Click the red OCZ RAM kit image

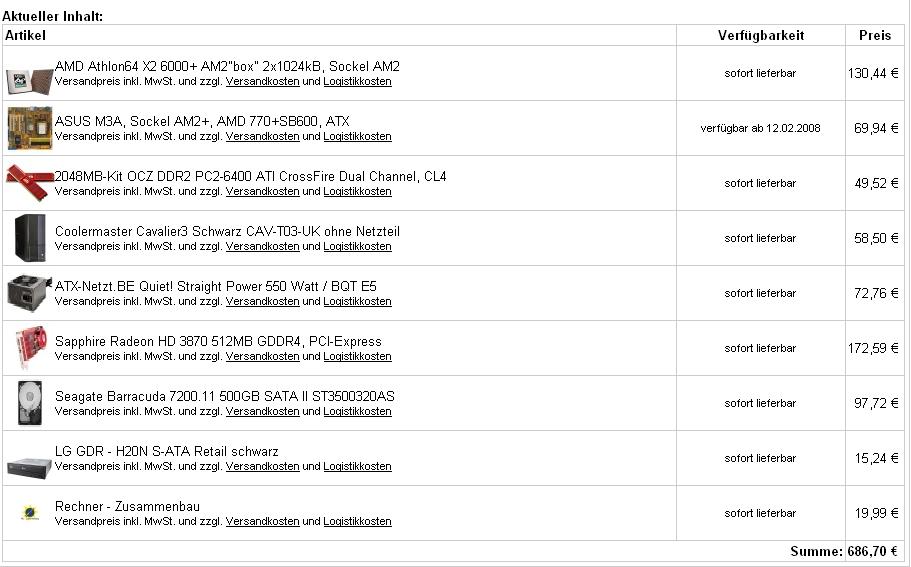(30, 182)
